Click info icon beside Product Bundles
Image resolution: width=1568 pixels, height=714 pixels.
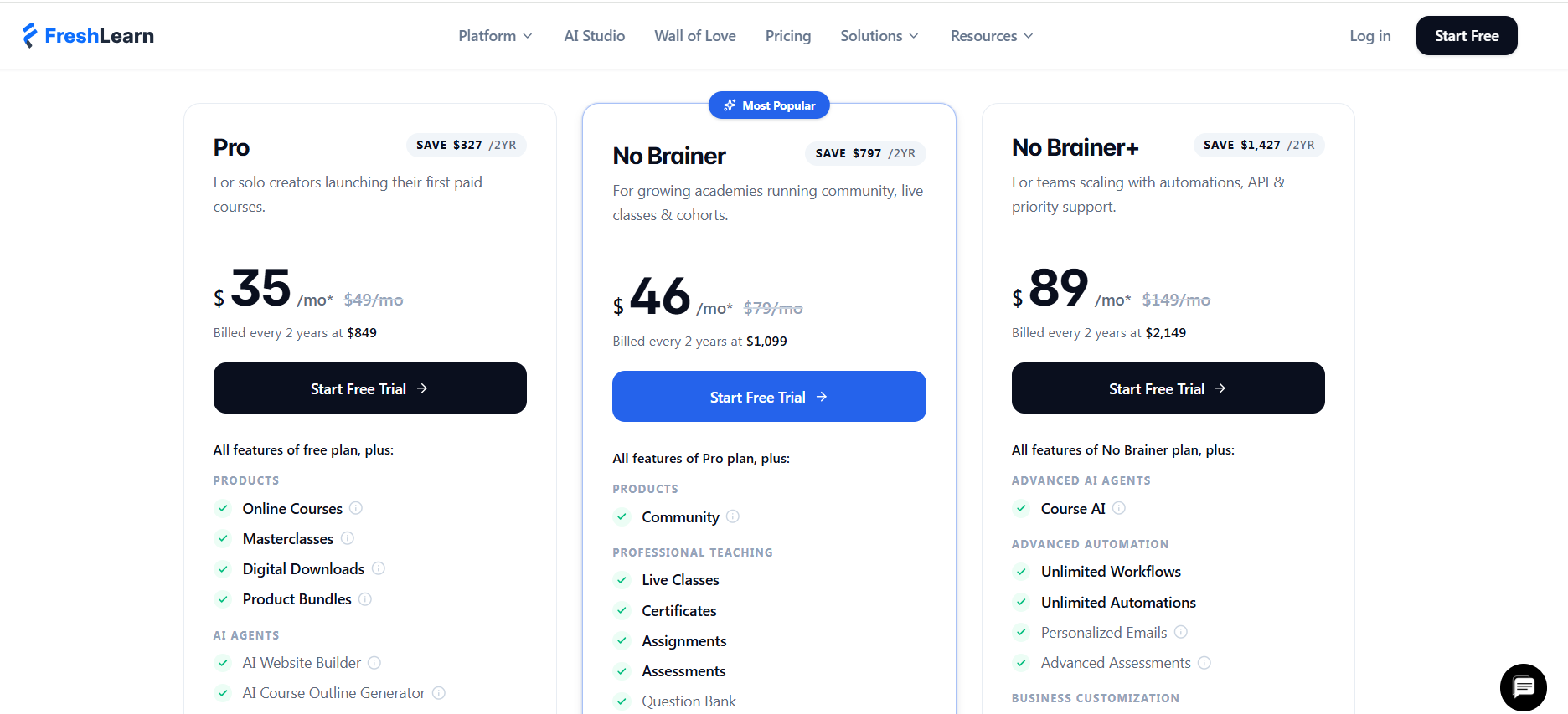tap(365, 599)
